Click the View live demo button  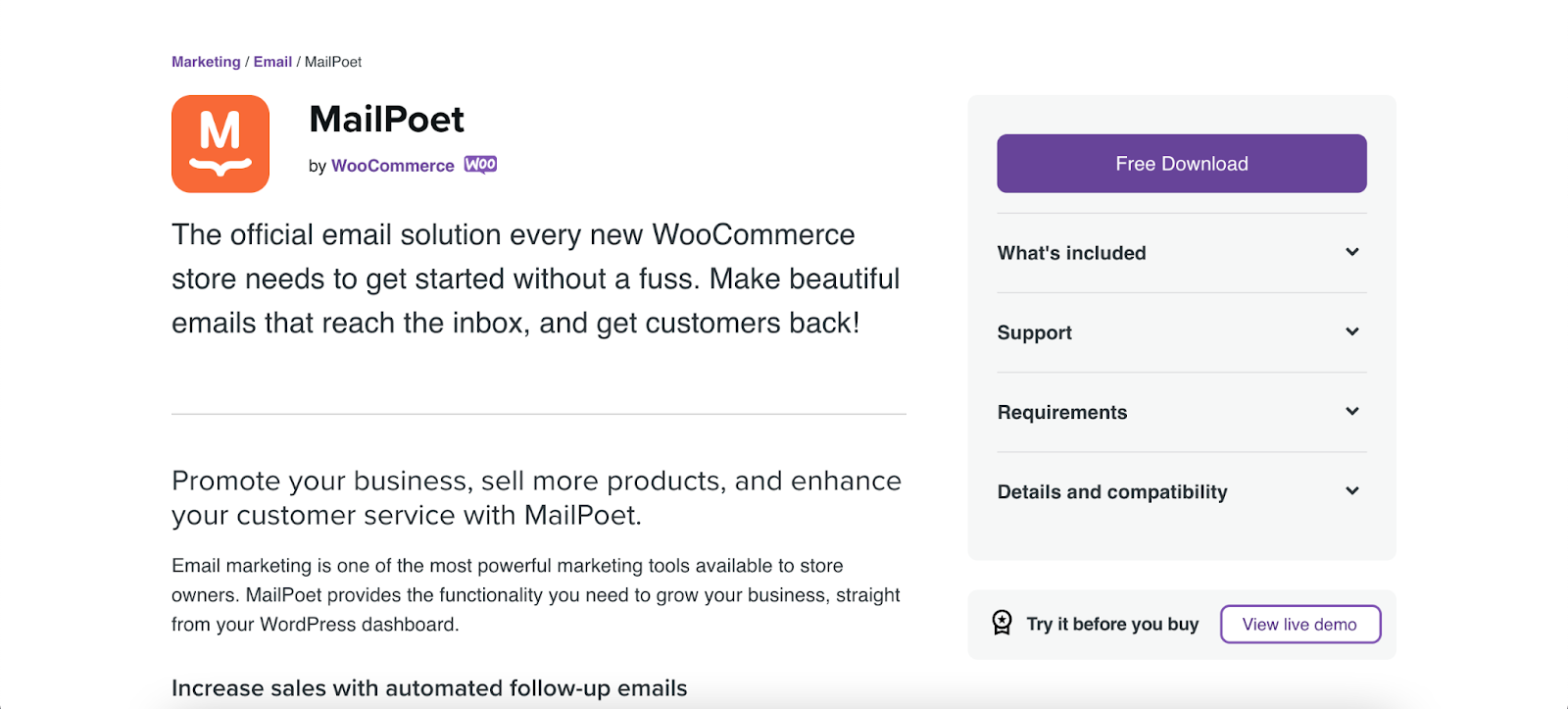click(x=1299, y=625)
